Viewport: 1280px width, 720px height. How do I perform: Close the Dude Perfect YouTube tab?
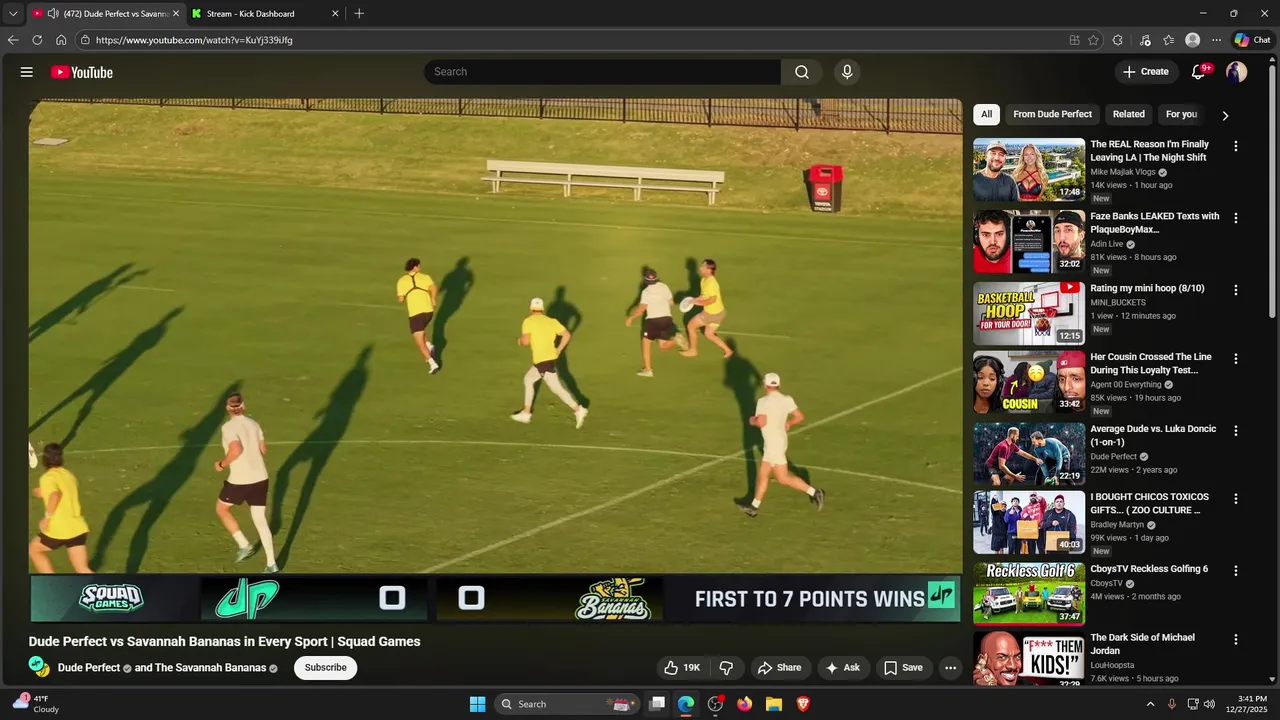coord(176,14)
